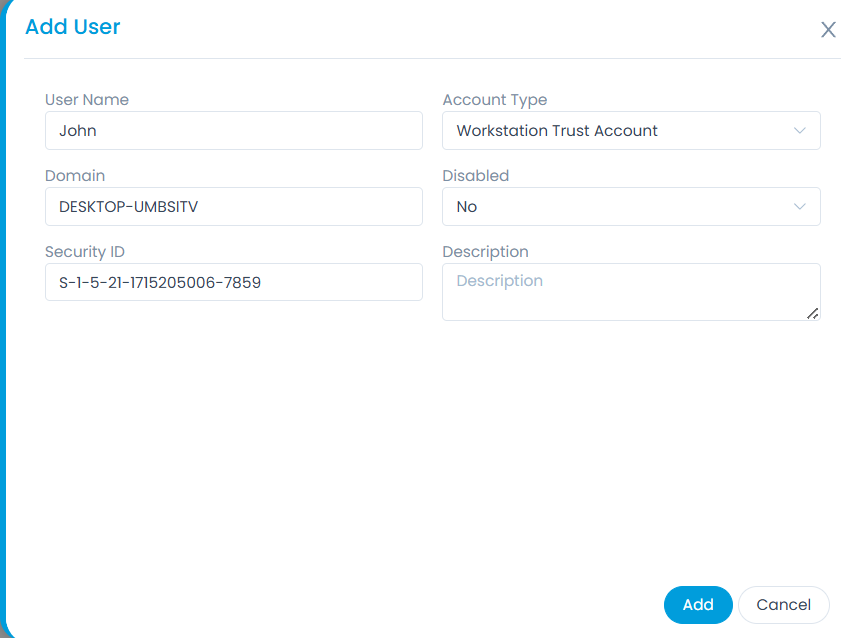
Task: Click the Disabled field chevron arrow
Action: click(800, 206)
